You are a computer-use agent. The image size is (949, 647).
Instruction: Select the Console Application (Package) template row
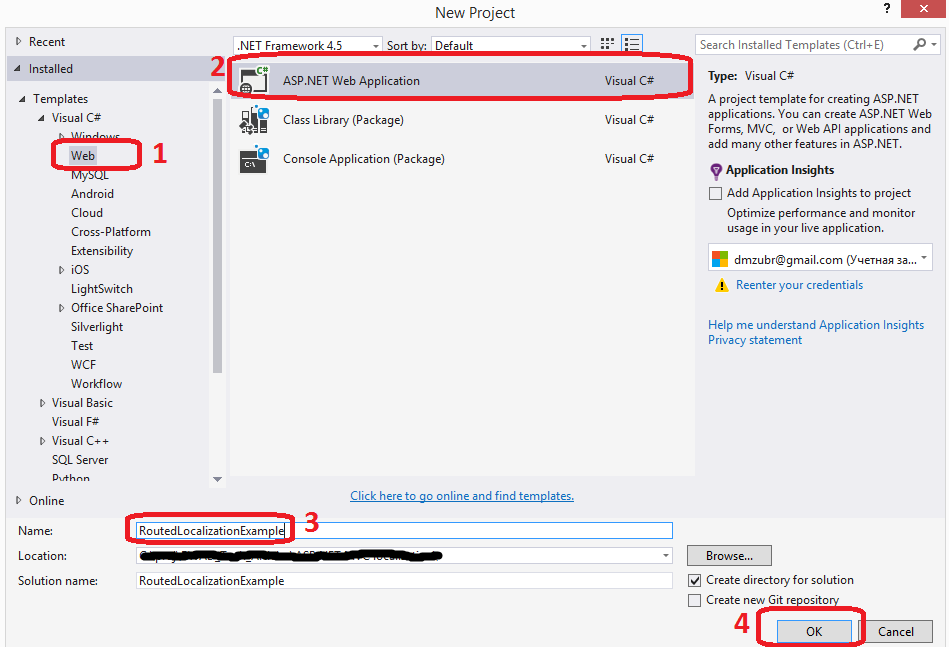461,159
